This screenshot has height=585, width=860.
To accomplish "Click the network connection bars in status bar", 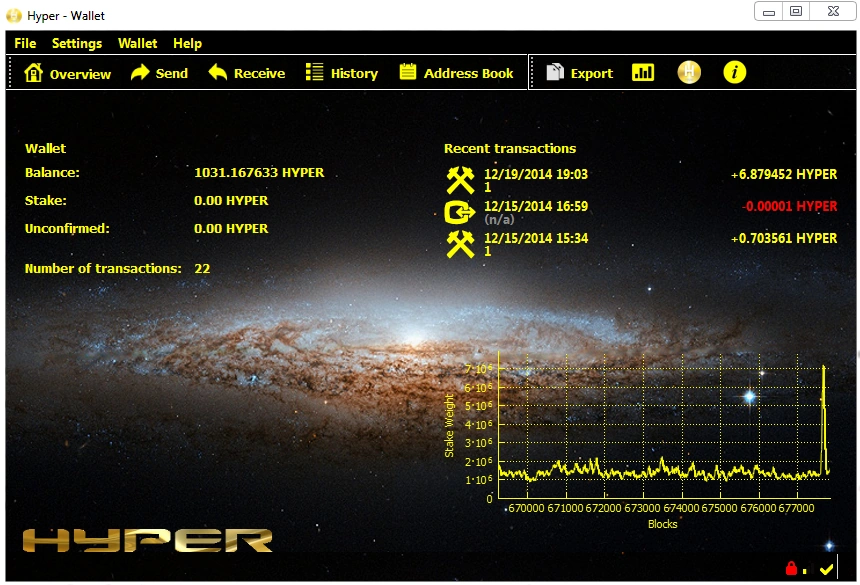I will 808,569.
